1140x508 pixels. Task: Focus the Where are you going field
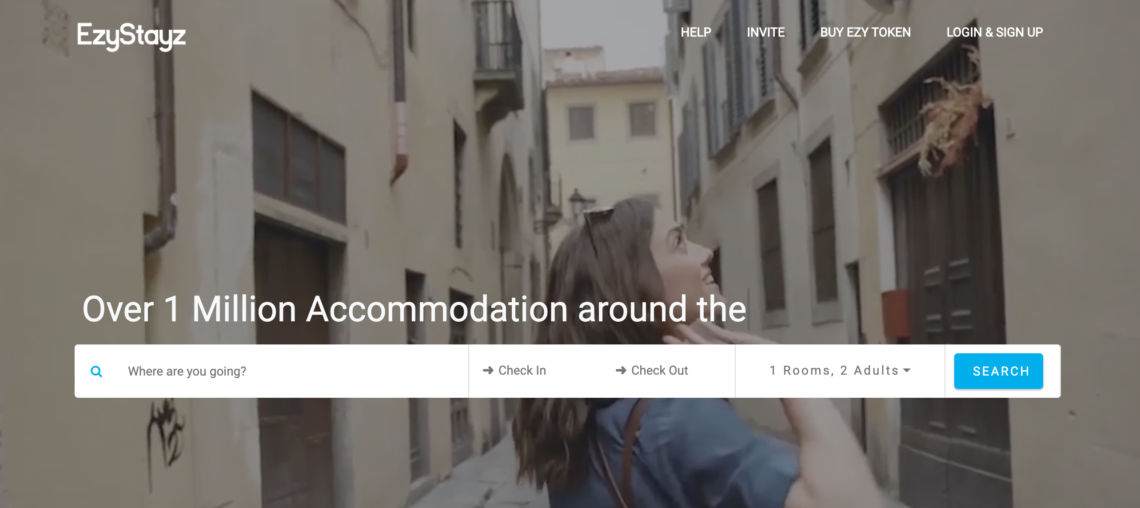tap(291, 371)
